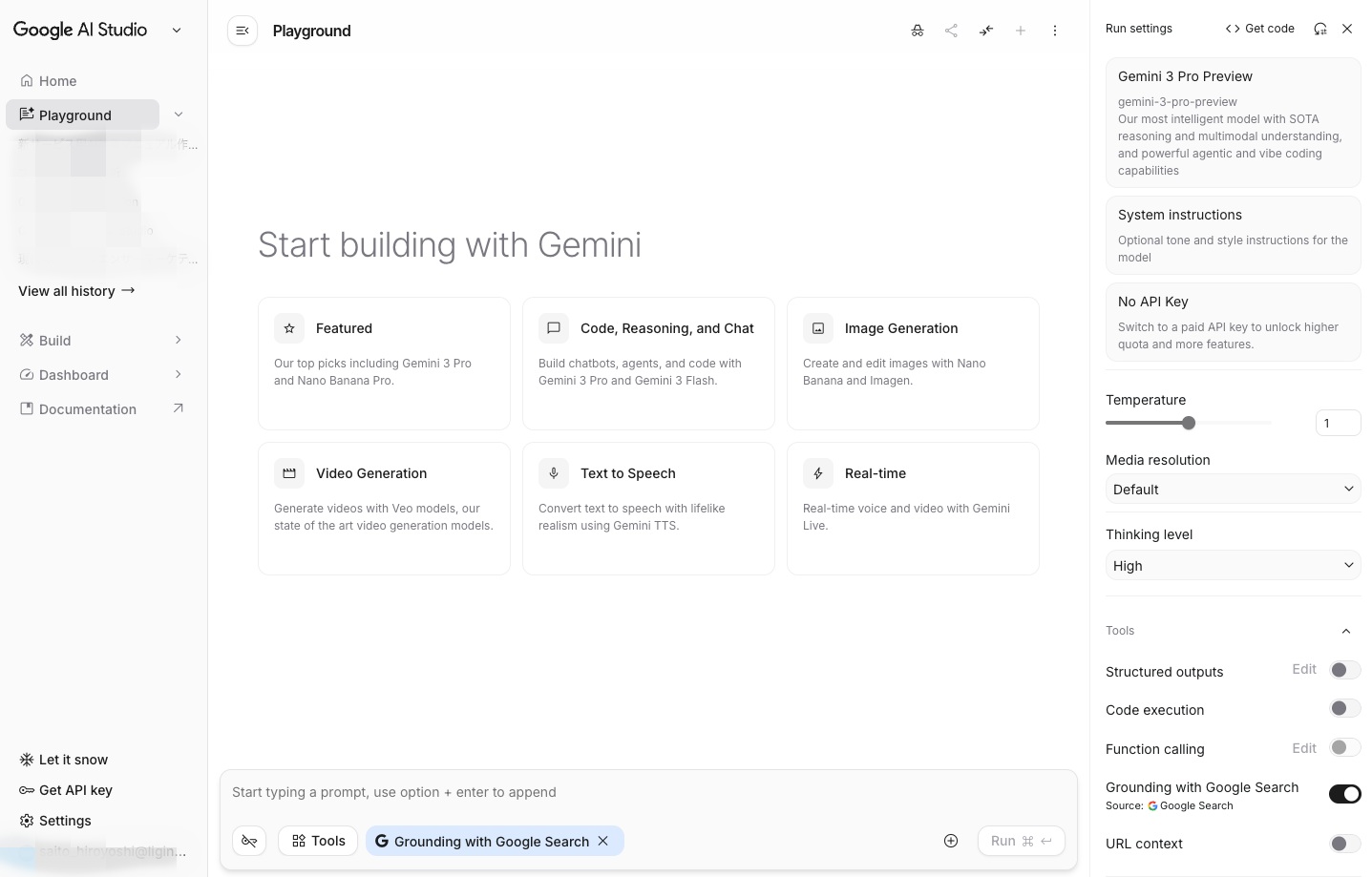Click the Get code button
Screen dimensions: 1372x877
pos(1259,28)
